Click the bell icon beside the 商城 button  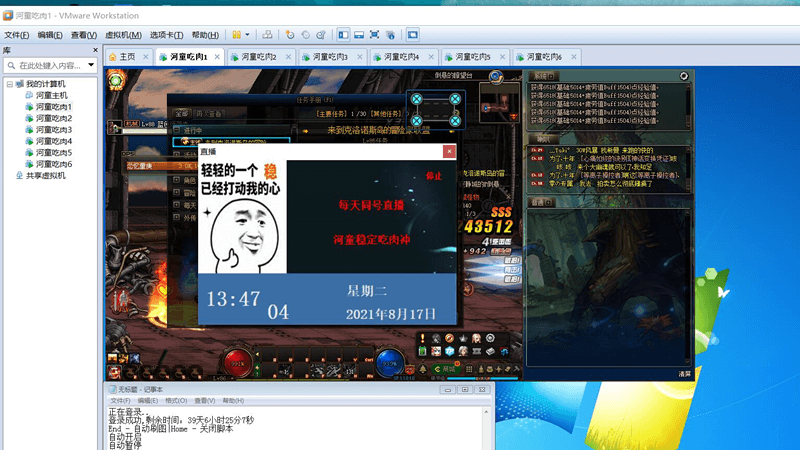pyautogui.click(x=423, y=369)
